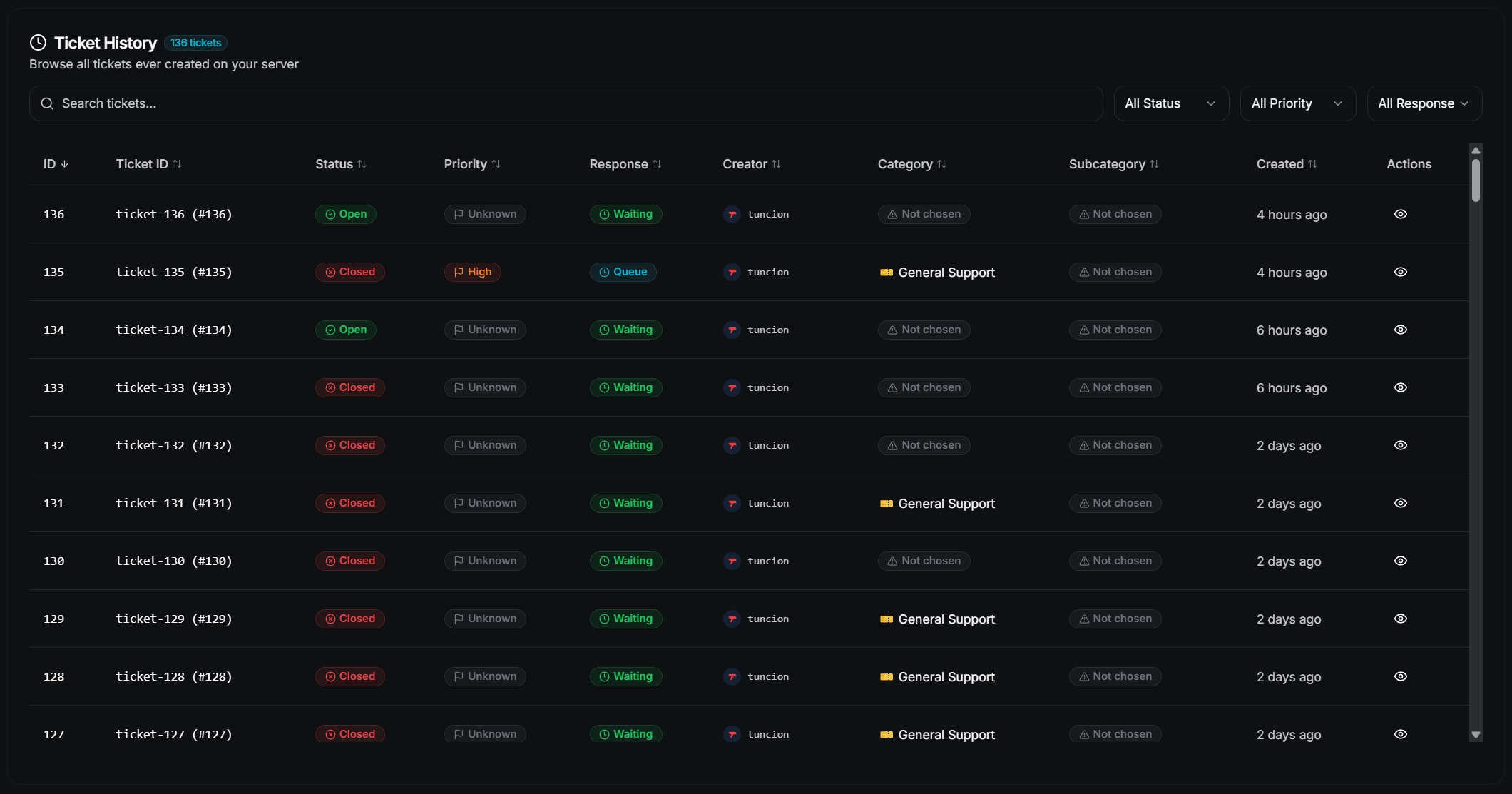The width and height of the screenshot is (1512, 794).
Task: View ticket-132 using its eye icon
Action: coord(1400,445)
